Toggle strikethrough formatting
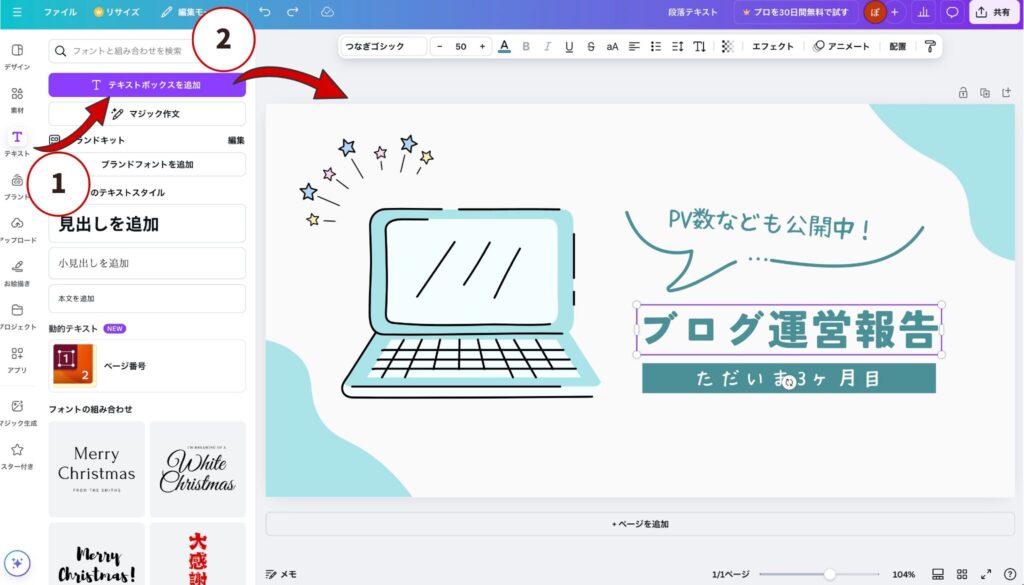This screenshot has width=1024, height=585. coord(590,46)
